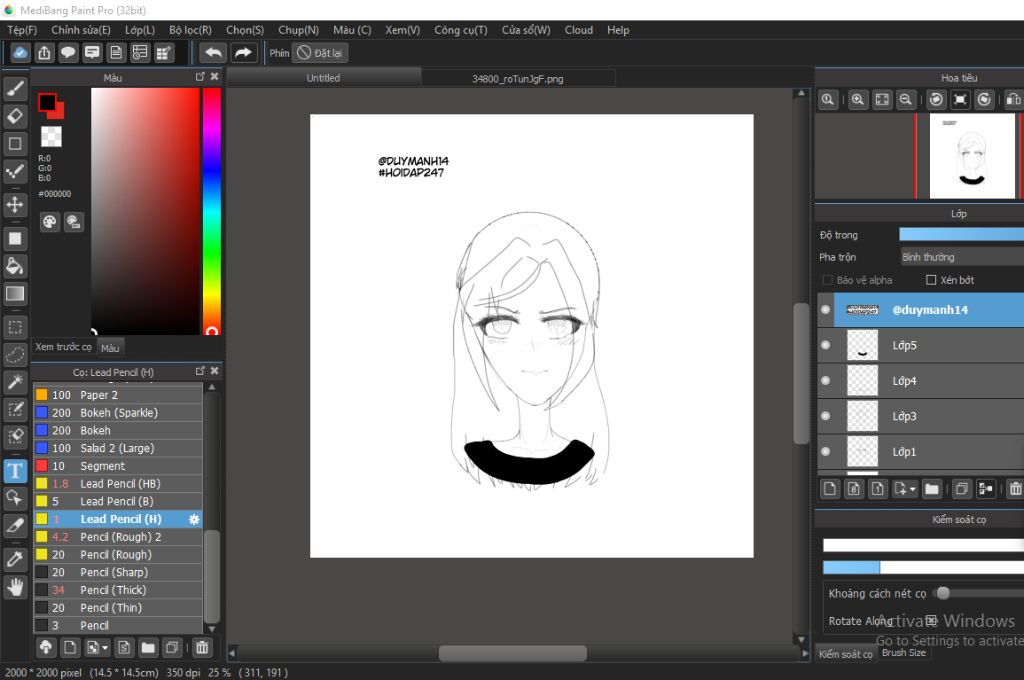Enable the Xén bớt checkbox
This screenshot has width=1024, height=680.
point(932,280)
